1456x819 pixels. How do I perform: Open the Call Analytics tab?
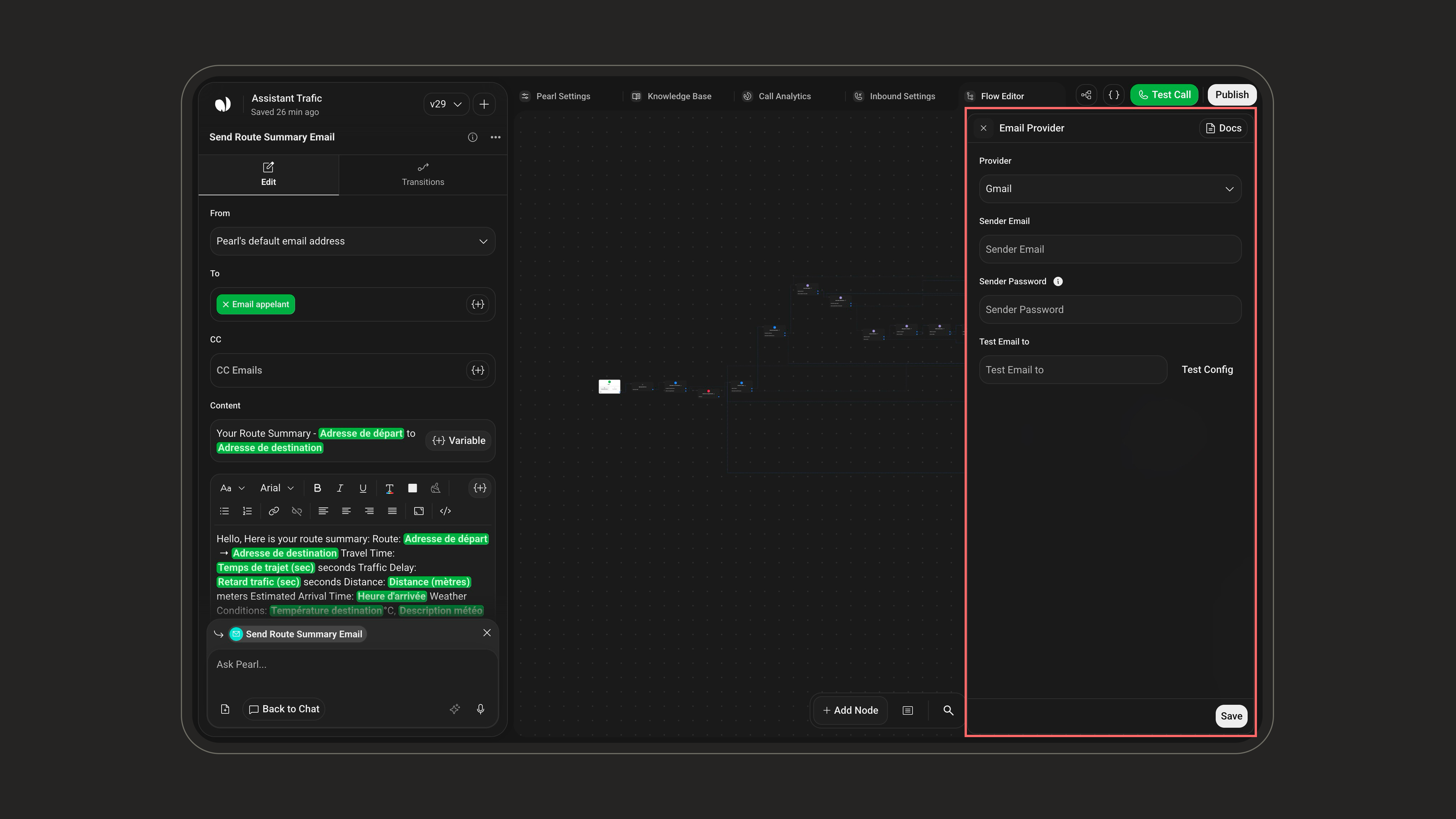[777, 96]
